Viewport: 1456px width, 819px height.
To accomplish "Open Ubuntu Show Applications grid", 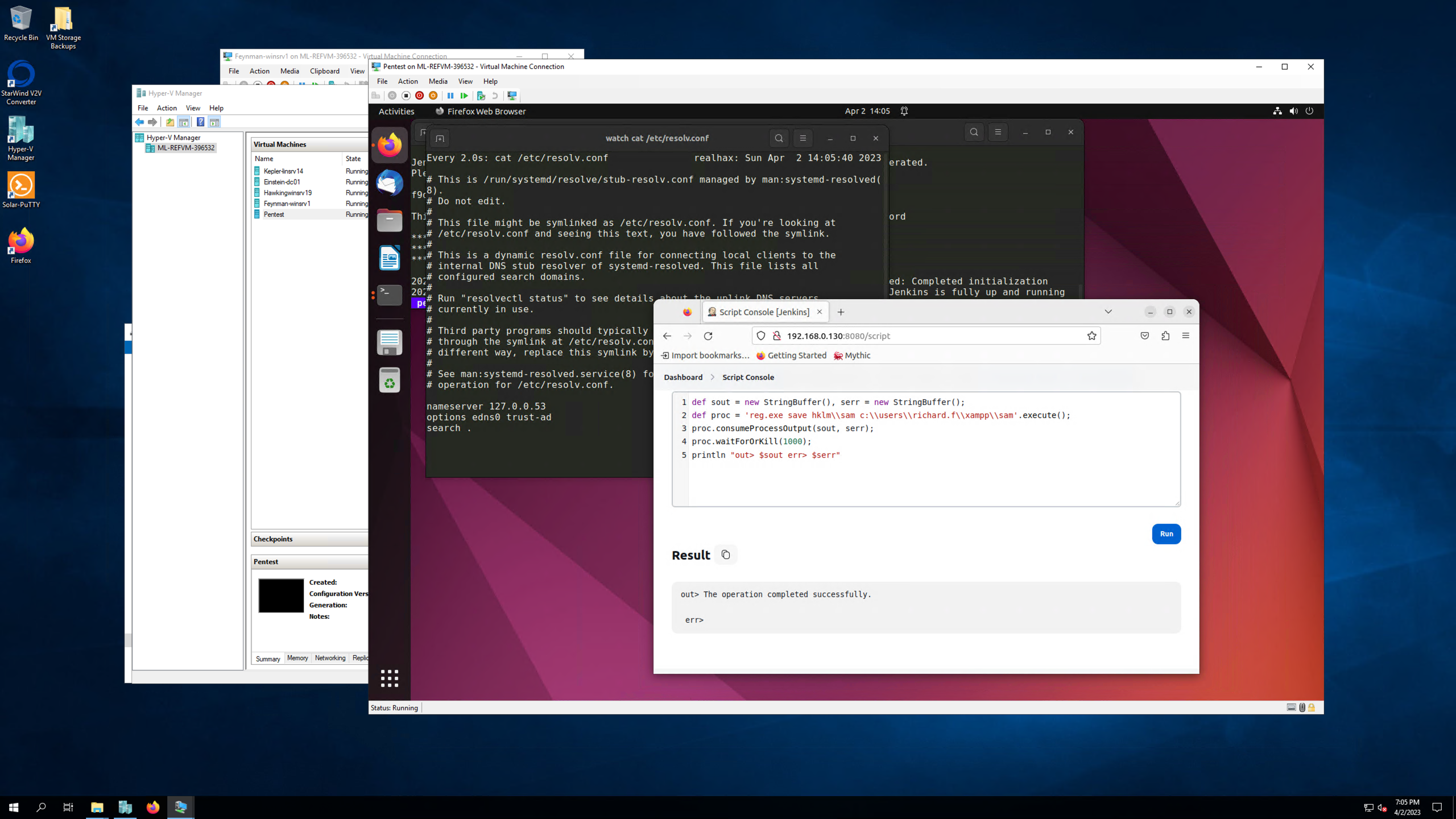I will pyautogui.click(x=390, y=678).
